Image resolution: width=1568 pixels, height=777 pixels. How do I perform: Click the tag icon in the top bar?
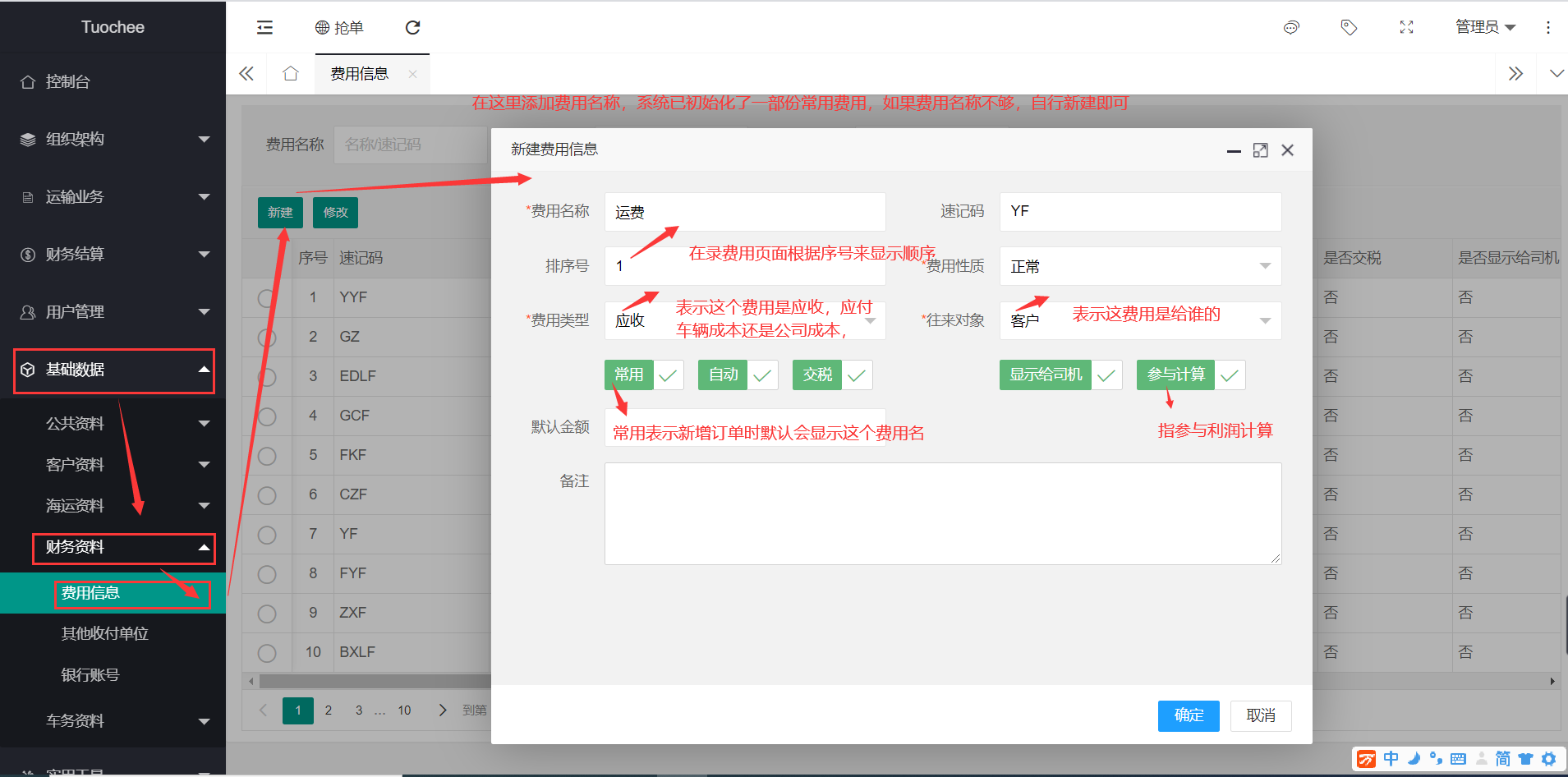coord(1349,27)
